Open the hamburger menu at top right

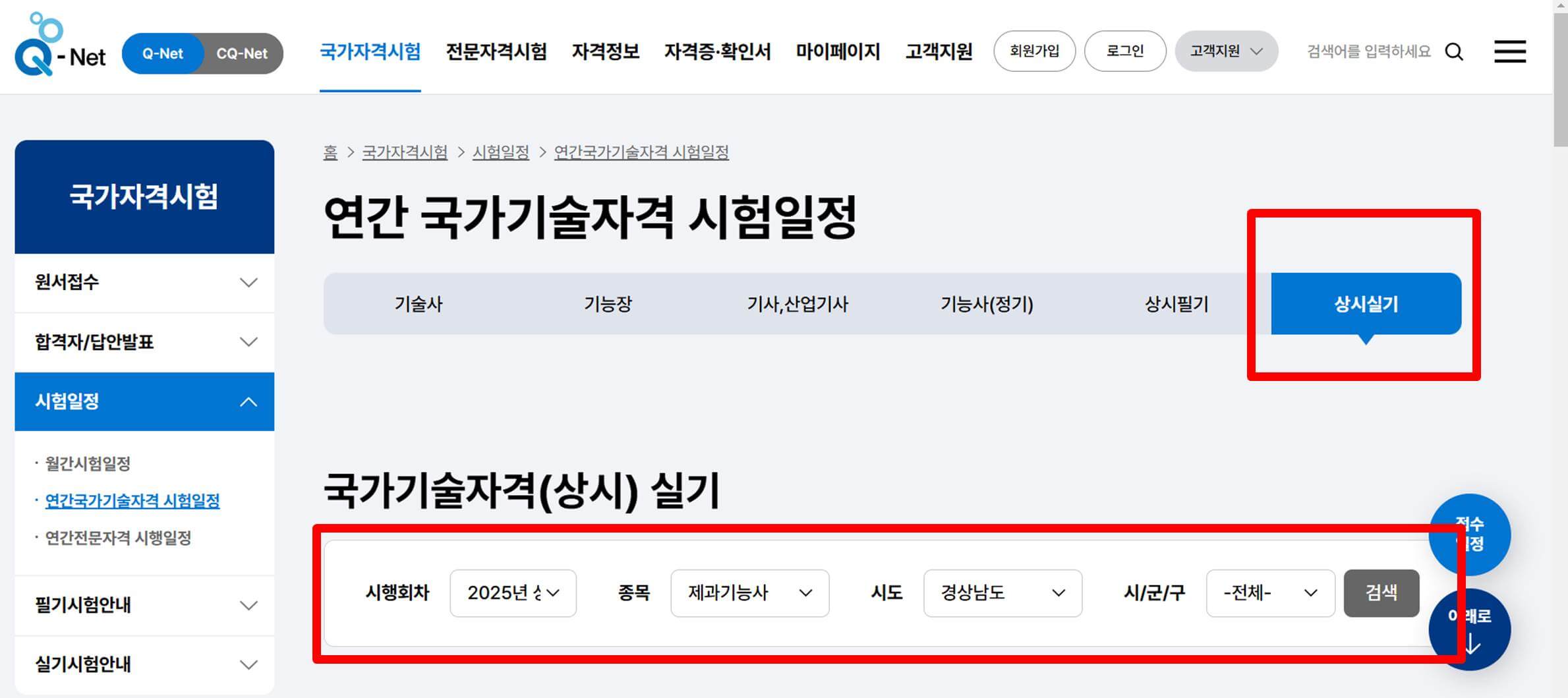tap(1510, 51)
